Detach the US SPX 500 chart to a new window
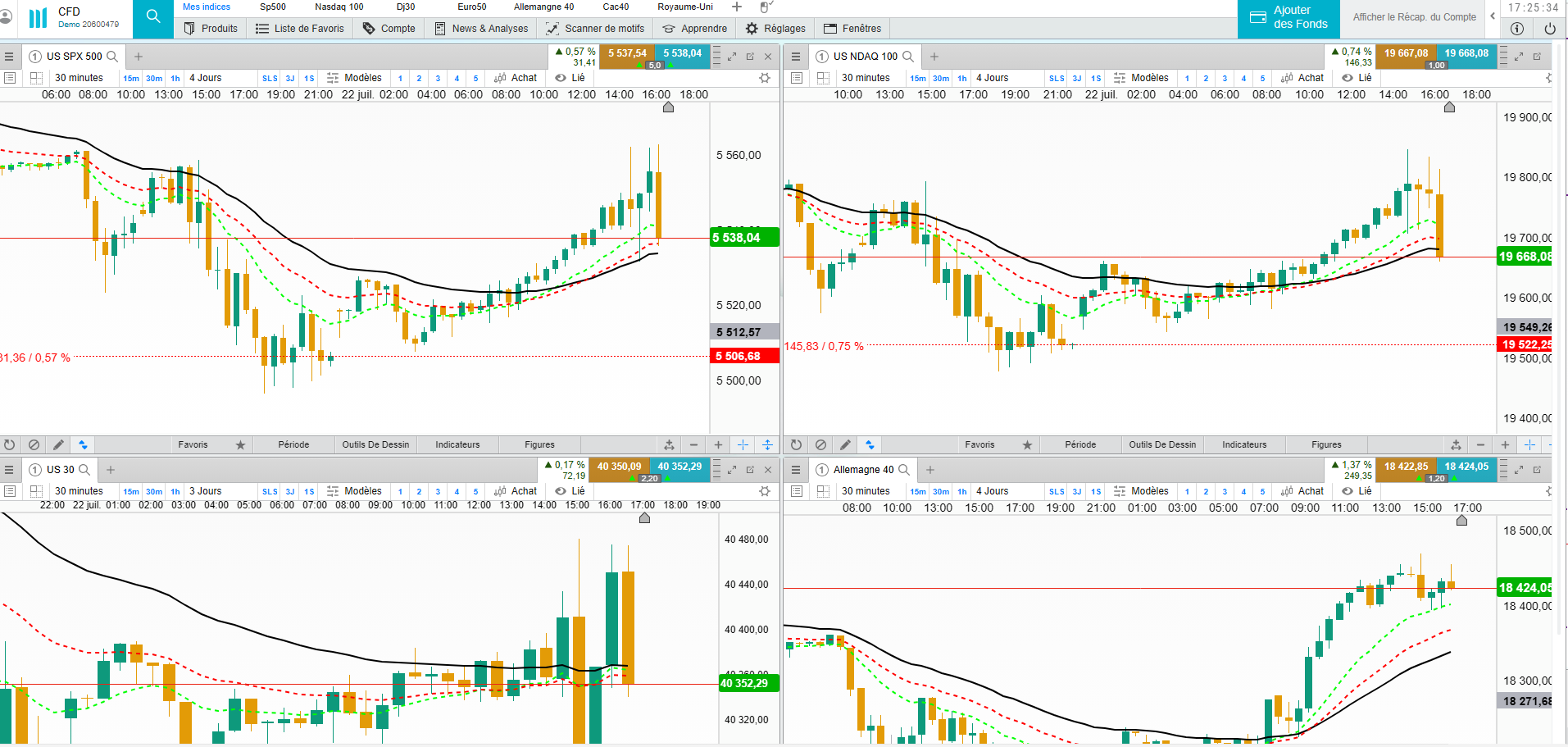 tap(750, 57)
